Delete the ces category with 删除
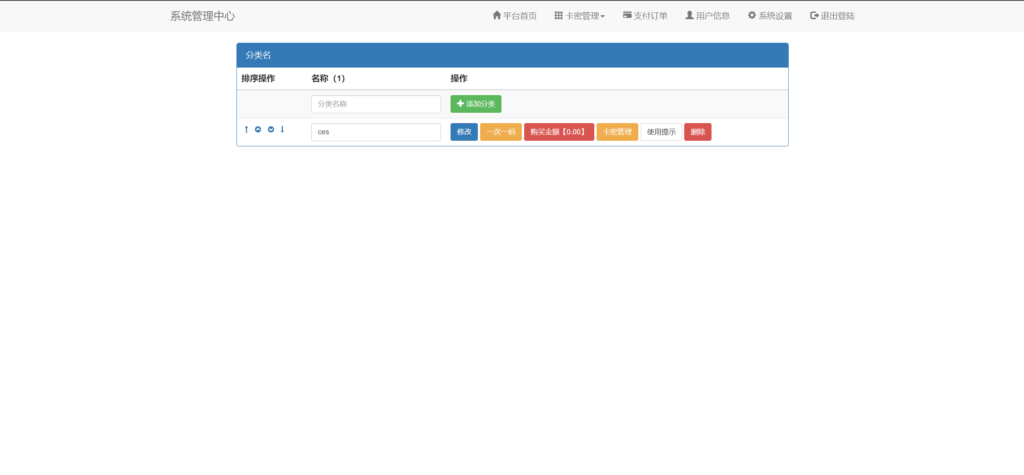This screenshot has width=1024, height=475. (x=697, y=132)
